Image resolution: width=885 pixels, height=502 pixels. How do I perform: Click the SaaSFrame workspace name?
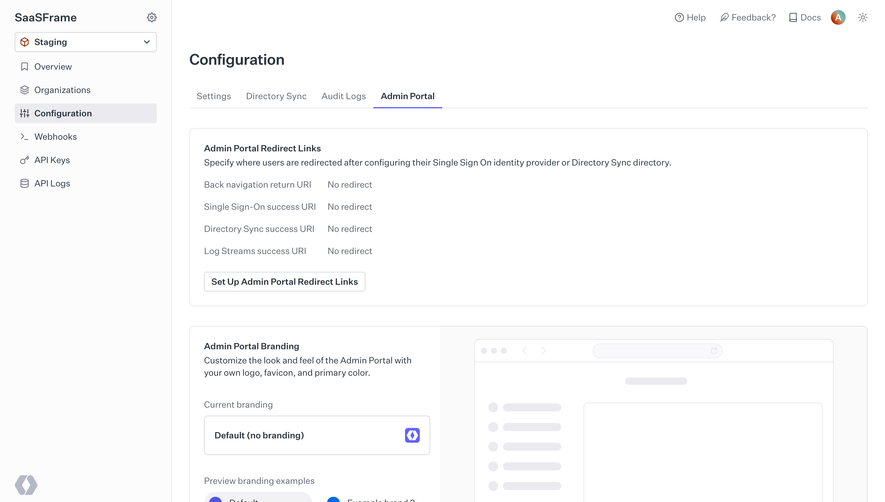46,18
